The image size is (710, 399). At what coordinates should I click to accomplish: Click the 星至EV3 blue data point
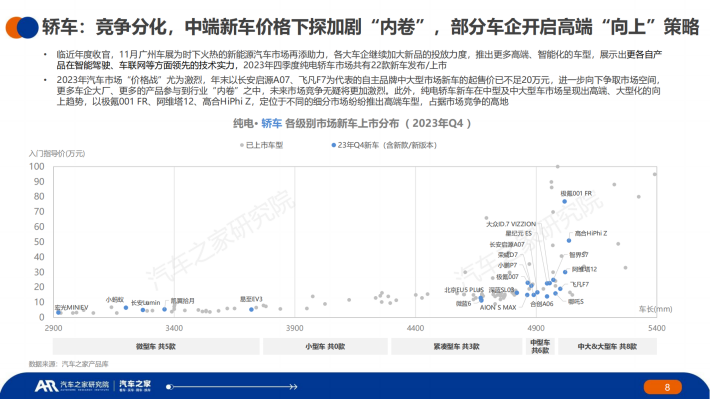coord(251,310)
